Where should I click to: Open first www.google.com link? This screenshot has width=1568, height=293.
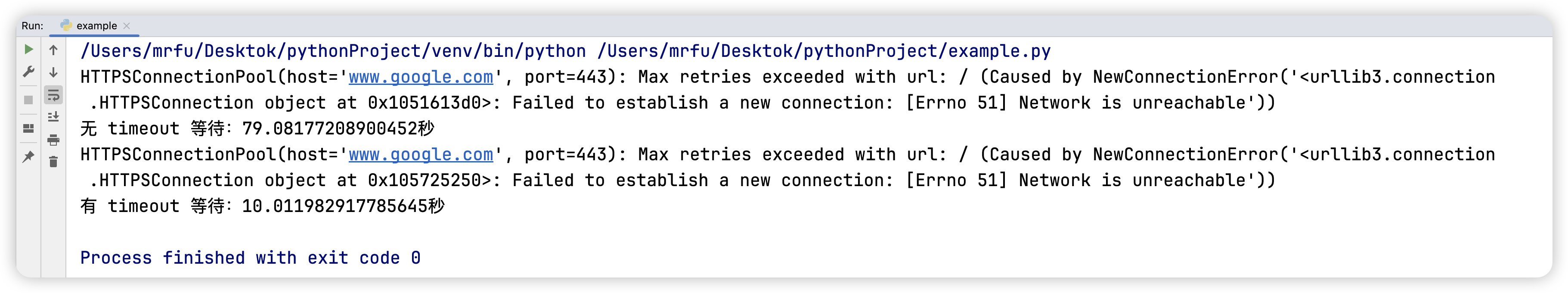421,78
